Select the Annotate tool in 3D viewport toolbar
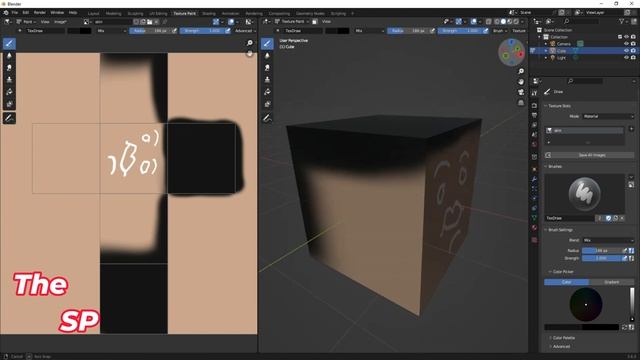This screenshot has height=360, width=640. click(x=267, y=118)
